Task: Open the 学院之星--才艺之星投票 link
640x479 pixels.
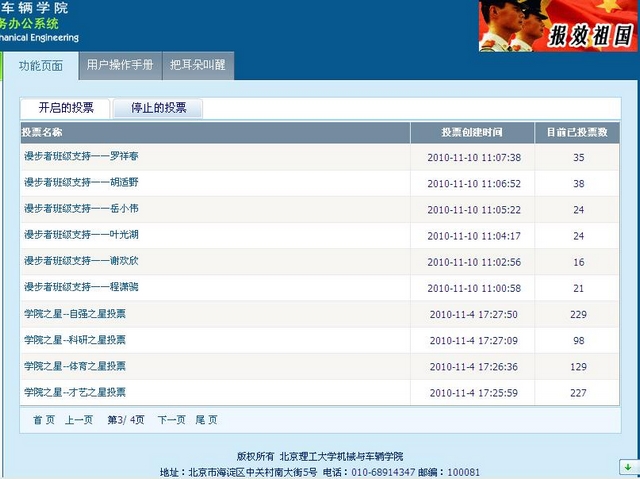Action: (75, 392)
